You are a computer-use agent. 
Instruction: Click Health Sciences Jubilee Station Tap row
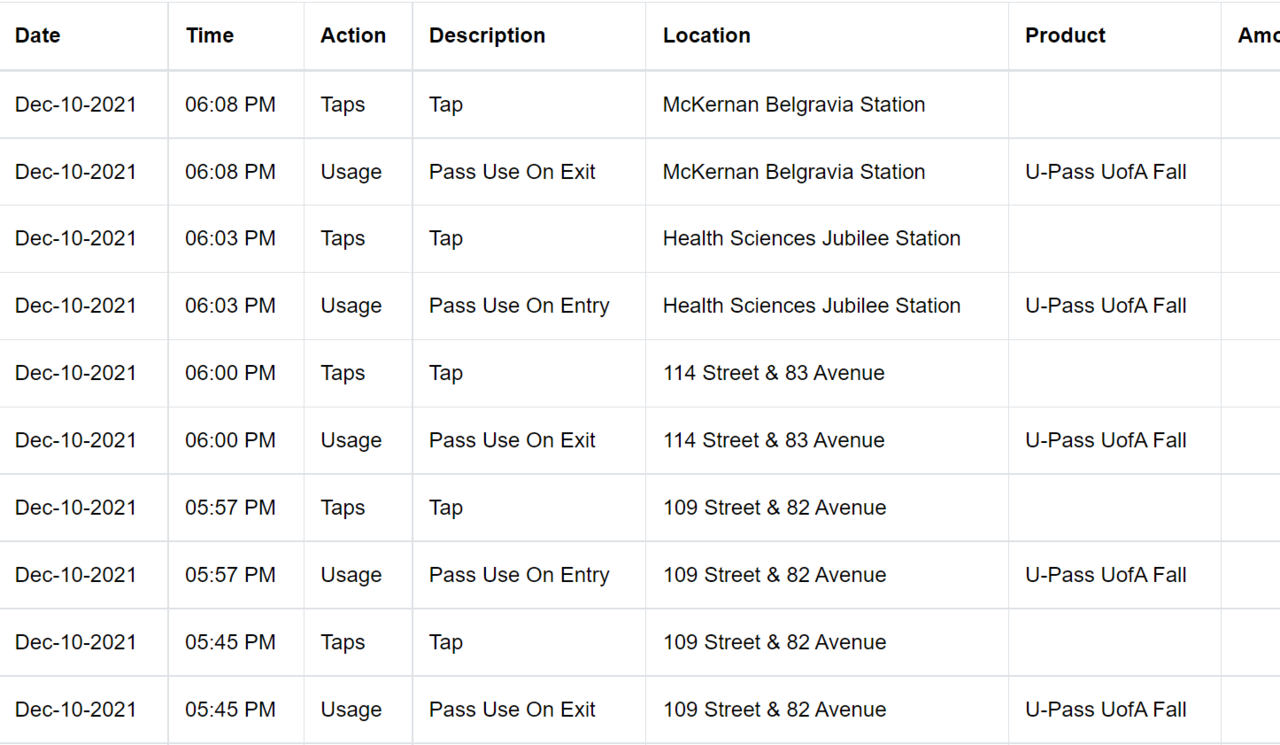pos(640,239)
